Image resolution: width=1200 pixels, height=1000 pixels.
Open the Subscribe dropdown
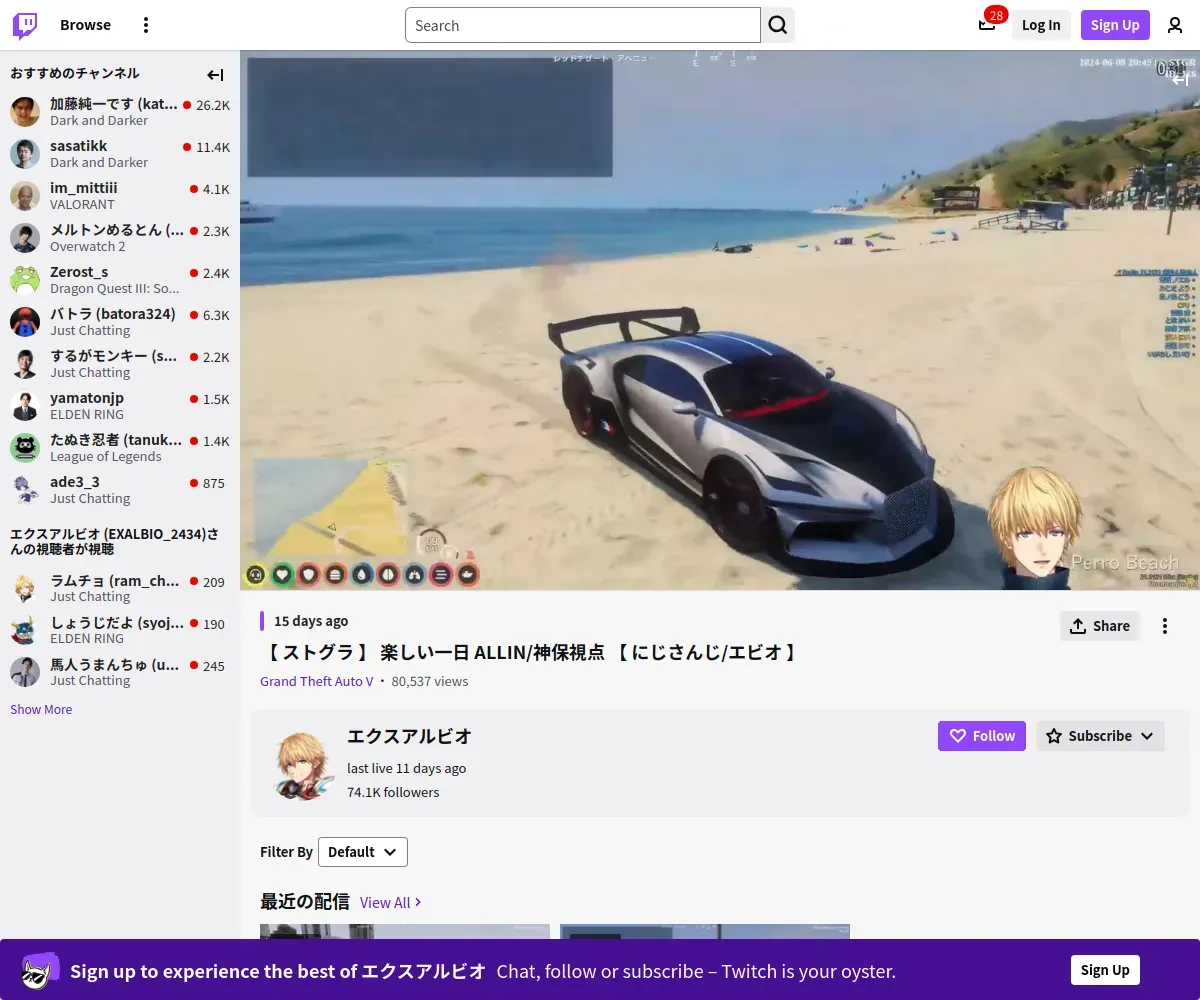(x=1101, y=736)
